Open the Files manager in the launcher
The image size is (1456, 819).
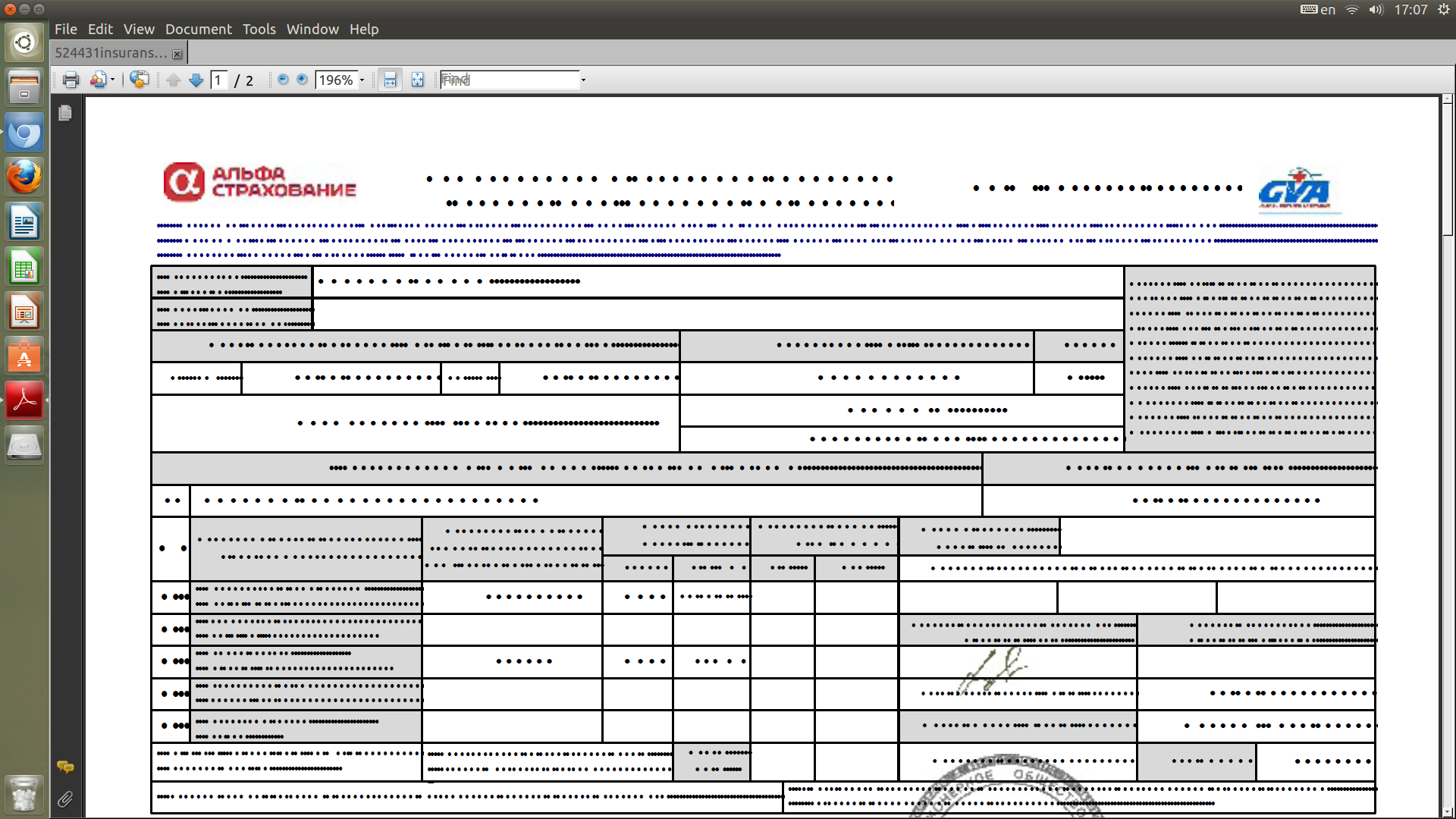24,87
